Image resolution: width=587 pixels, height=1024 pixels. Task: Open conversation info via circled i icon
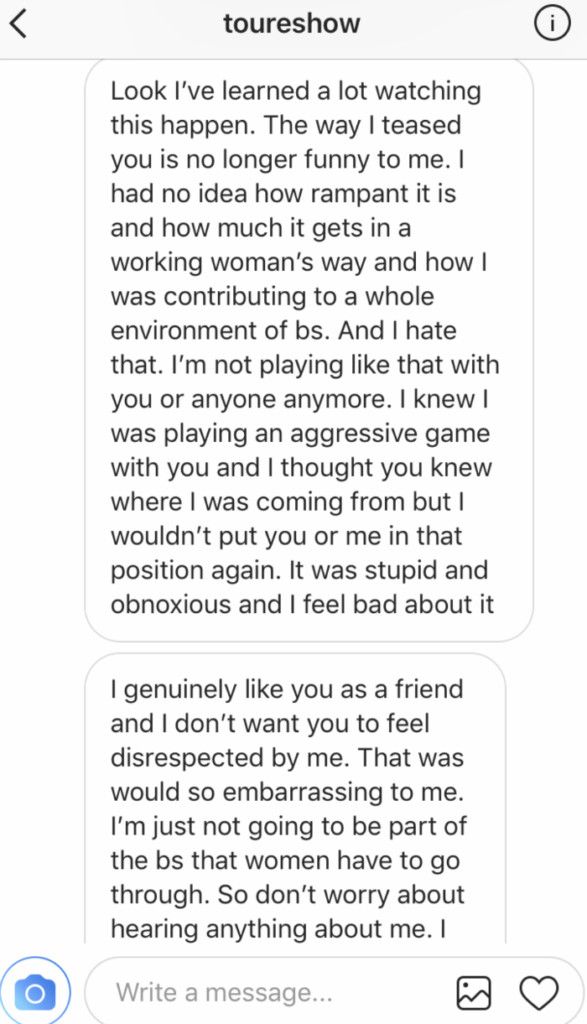click(x=552, y=24)
